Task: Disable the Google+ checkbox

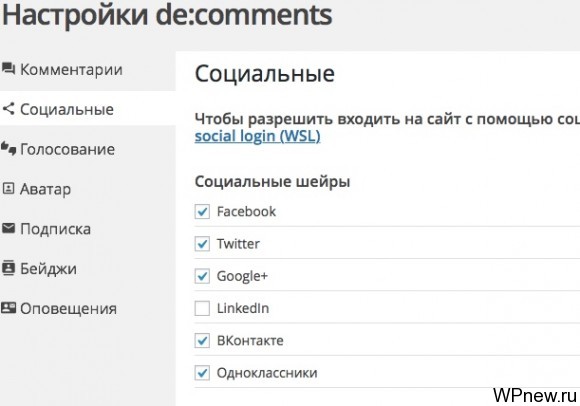Action: click(x=202, y=276)
